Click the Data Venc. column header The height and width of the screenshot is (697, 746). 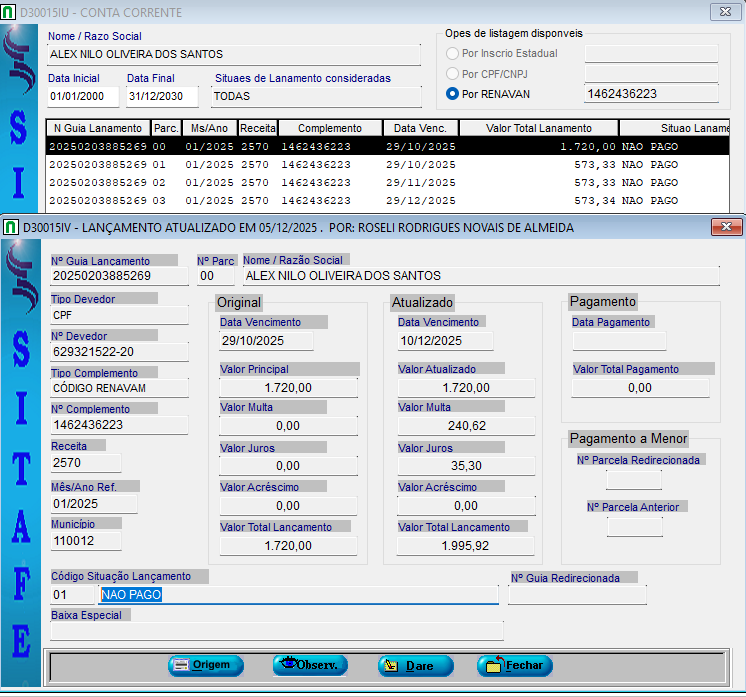421,128
